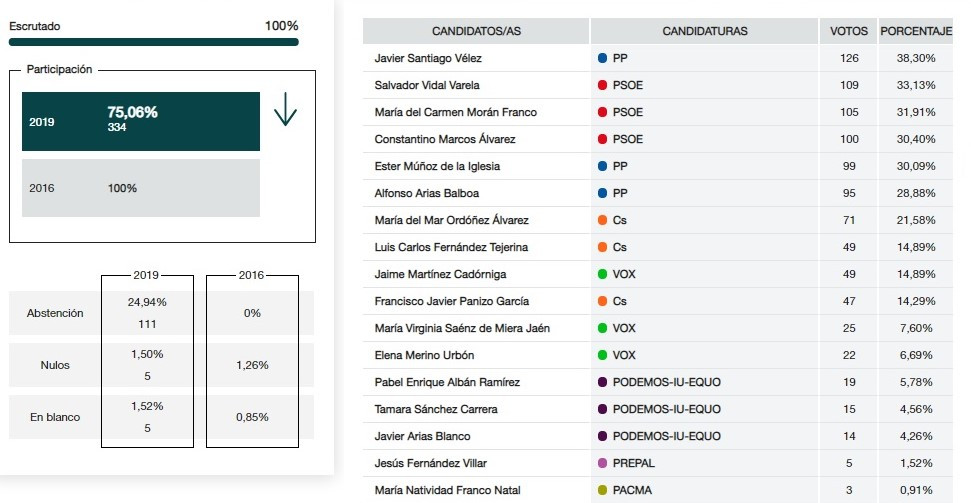The image size is (971, 503).
Task: Click the En blanco row label
Action: (55, 418)
